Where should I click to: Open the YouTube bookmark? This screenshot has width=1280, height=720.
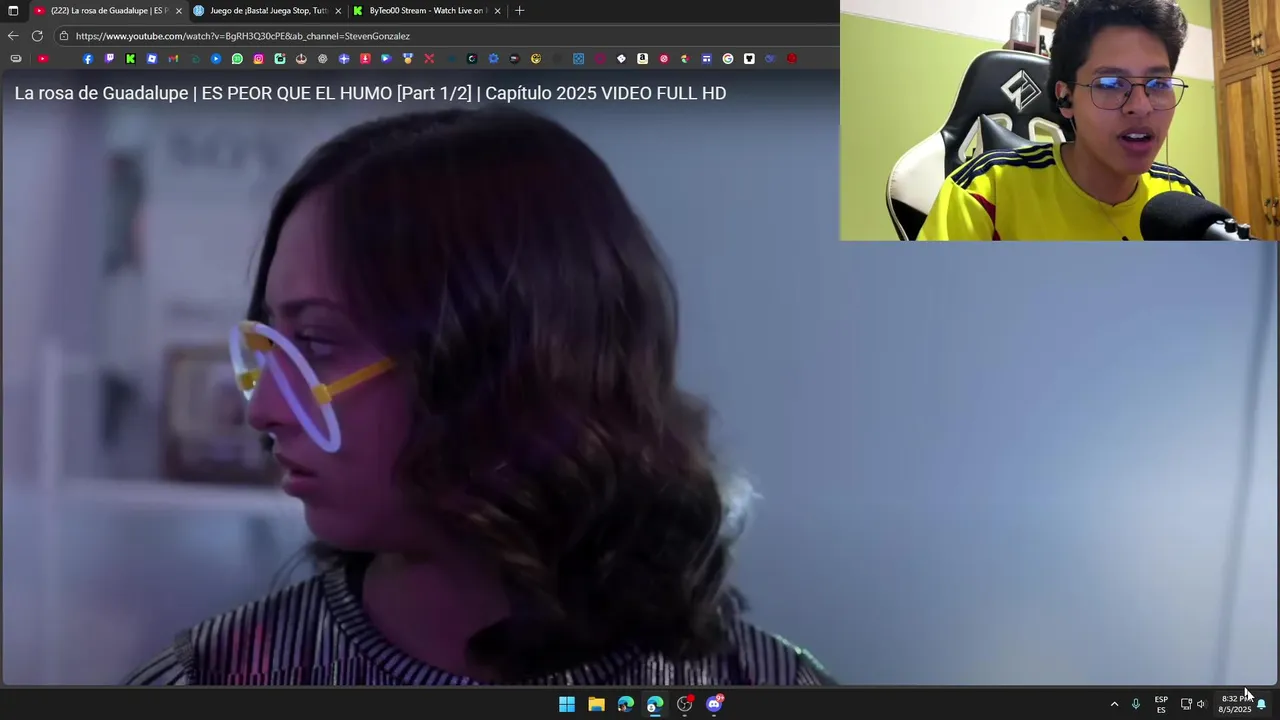43,59
